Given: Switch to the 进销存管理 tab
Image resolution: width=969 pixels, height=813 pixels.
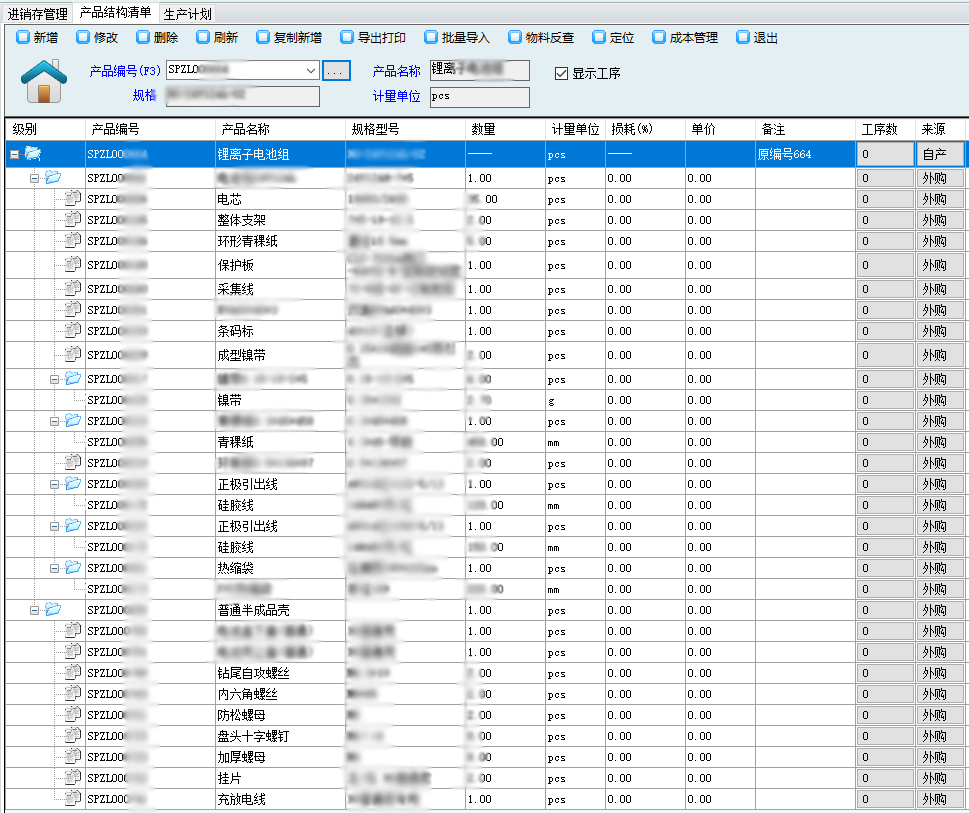Looking at the screenshot, I should point(38,14).
